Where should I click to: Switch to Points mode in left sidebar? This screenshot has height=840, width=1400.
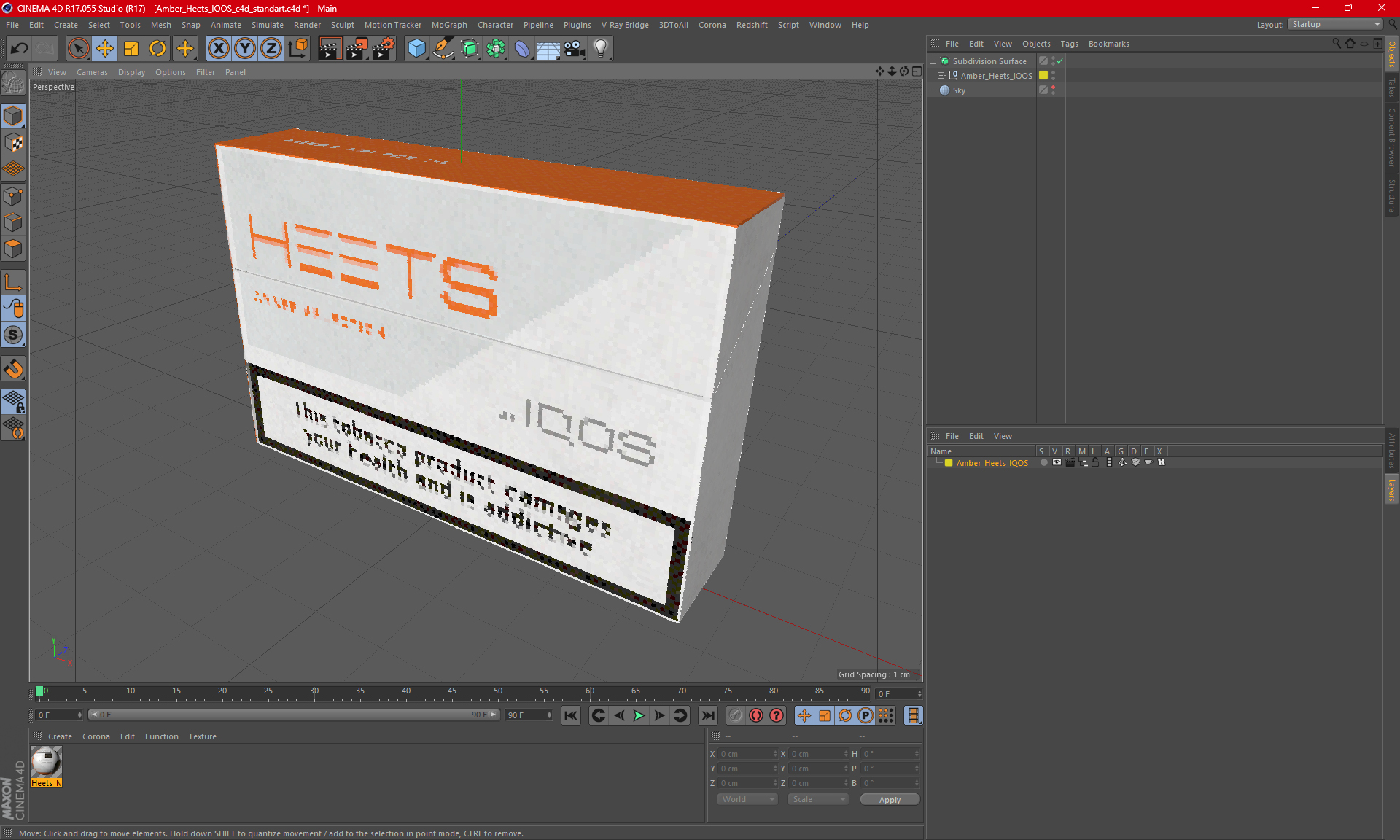(13, 196)
